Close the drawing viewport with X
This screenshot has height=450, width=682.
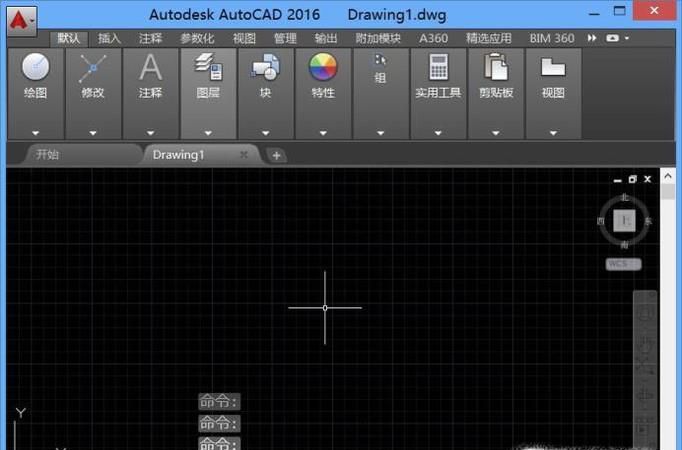[648, 179]
